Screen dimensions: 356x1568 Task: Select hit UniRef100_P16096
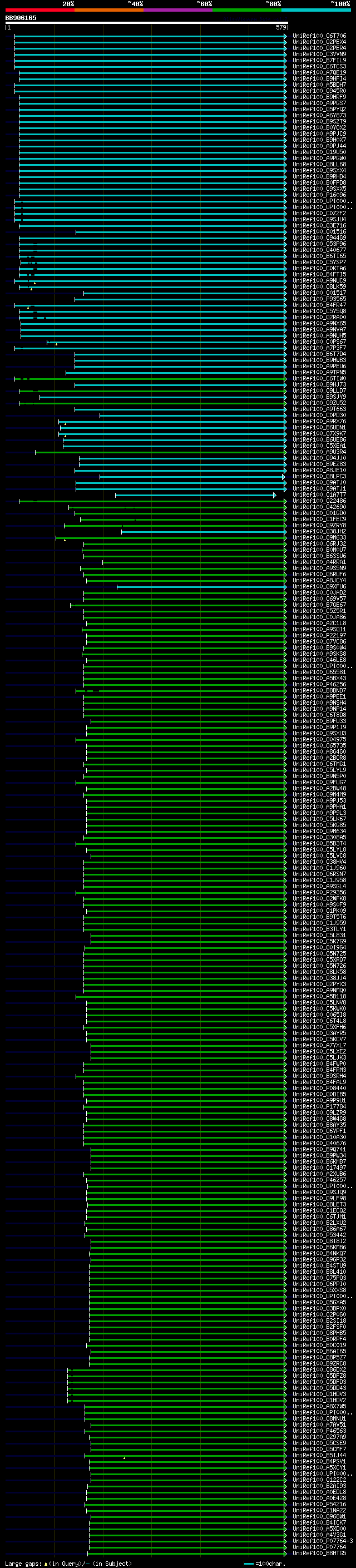tap(319, 195)
